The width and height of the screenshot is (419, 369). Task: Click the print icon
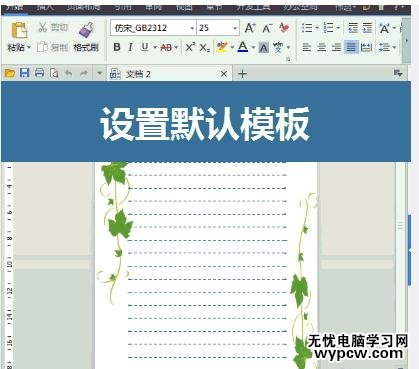coord(39,73)
